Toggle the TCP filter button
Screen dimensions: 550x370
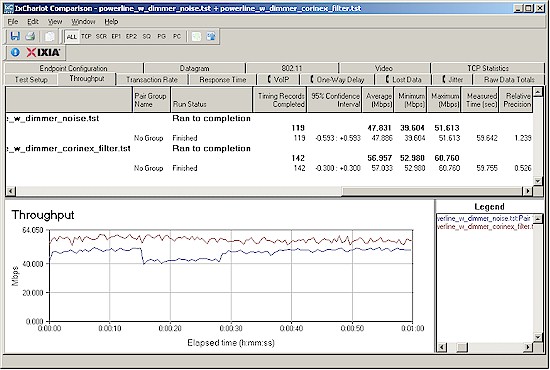tap(86, 36)
